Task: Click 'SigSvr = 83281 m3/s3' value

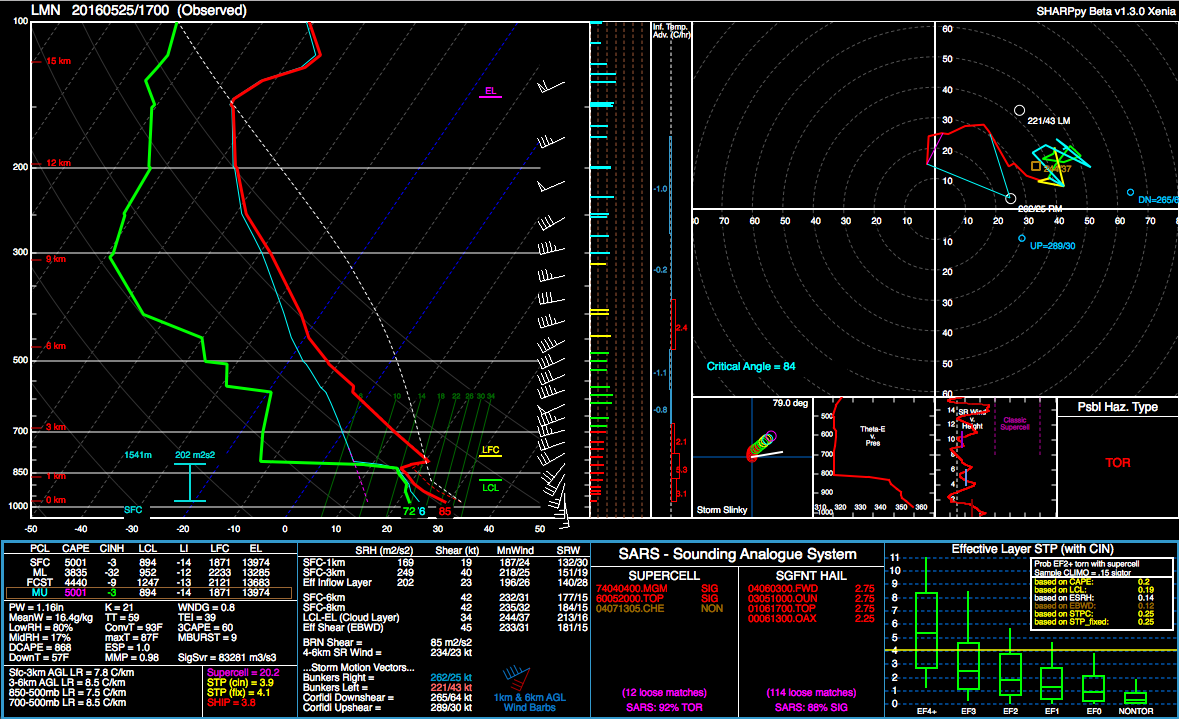Action: tap(227, 657)
